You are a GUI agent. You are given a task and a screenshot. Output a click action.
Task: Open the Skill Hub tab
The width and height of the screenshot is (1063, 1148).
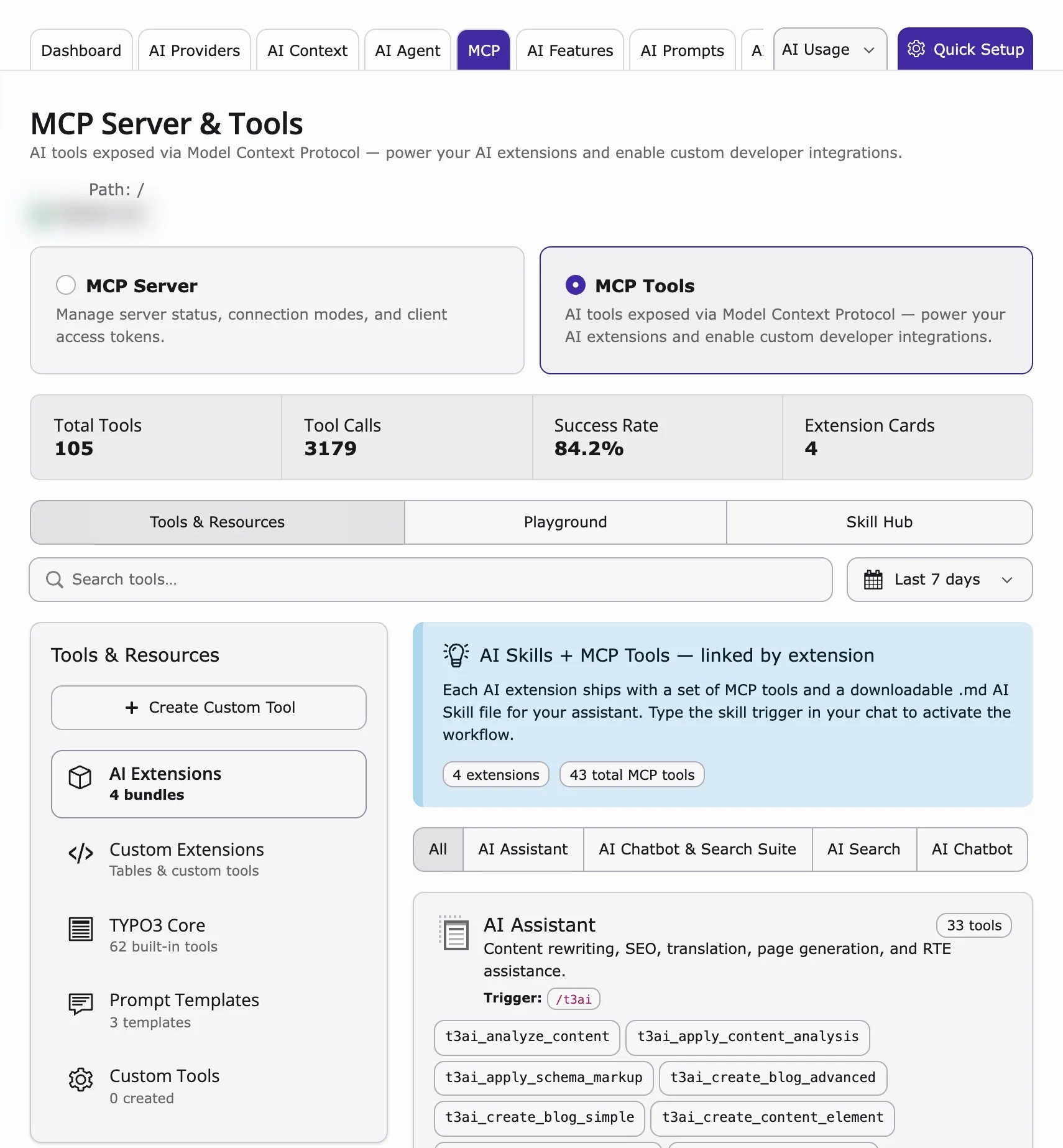(879, 522)
